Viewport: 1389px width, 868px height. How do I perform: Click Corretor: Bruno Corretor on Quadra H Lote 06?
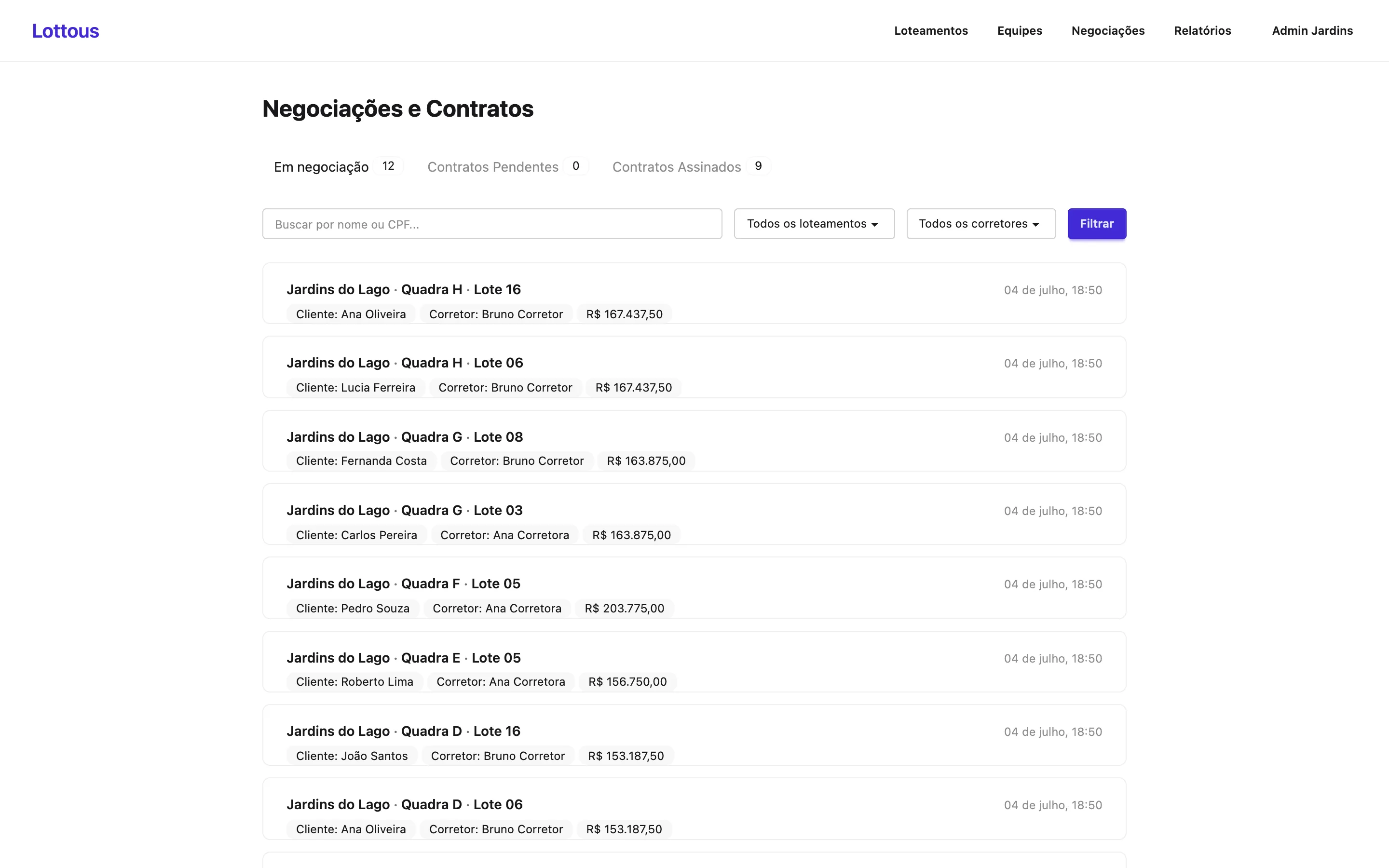pyautogui.click(x=505, y=388)
